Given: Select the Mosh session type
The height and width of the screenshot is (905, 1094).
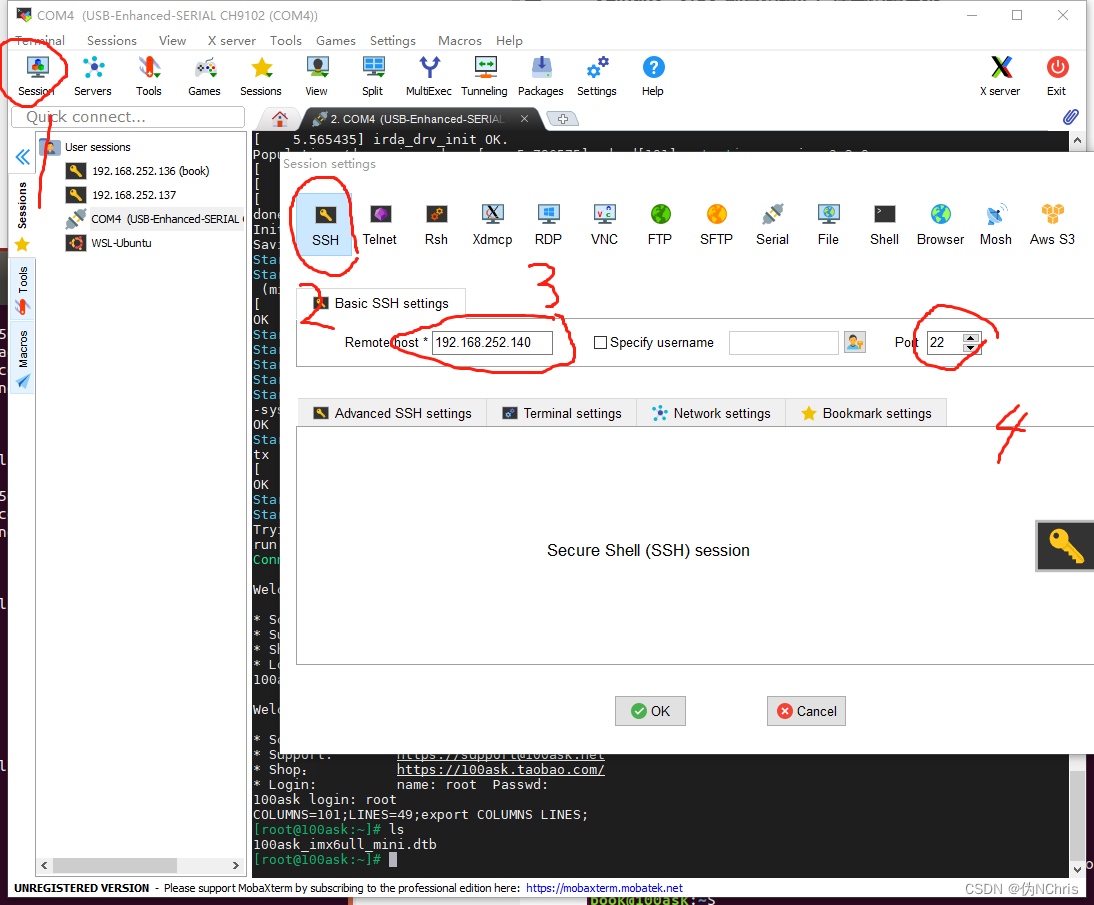Looking at the screenshot, I should tap(996, 225).
